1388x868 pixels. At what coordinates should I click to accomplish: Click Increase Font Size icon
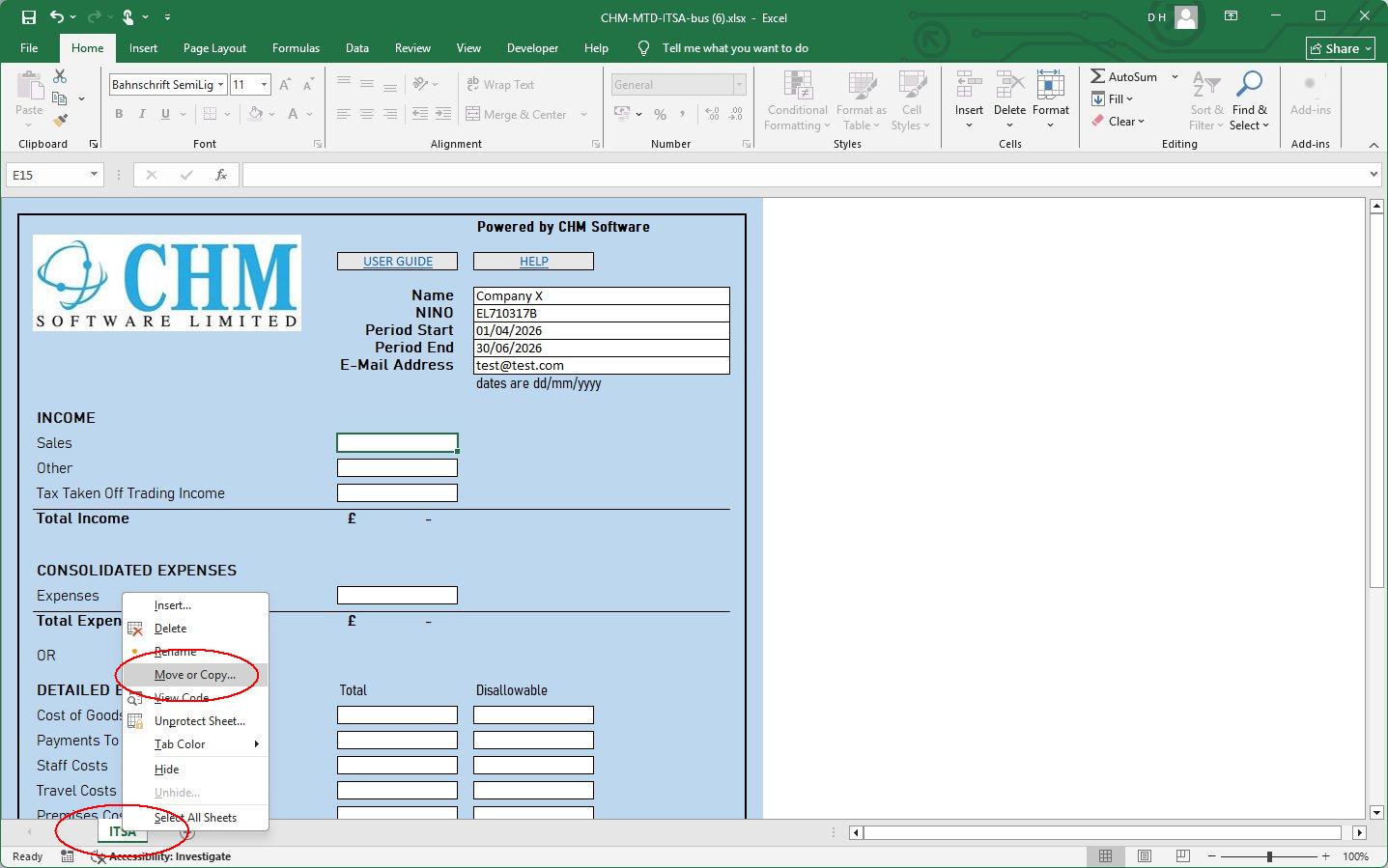(x=285, y=85)
